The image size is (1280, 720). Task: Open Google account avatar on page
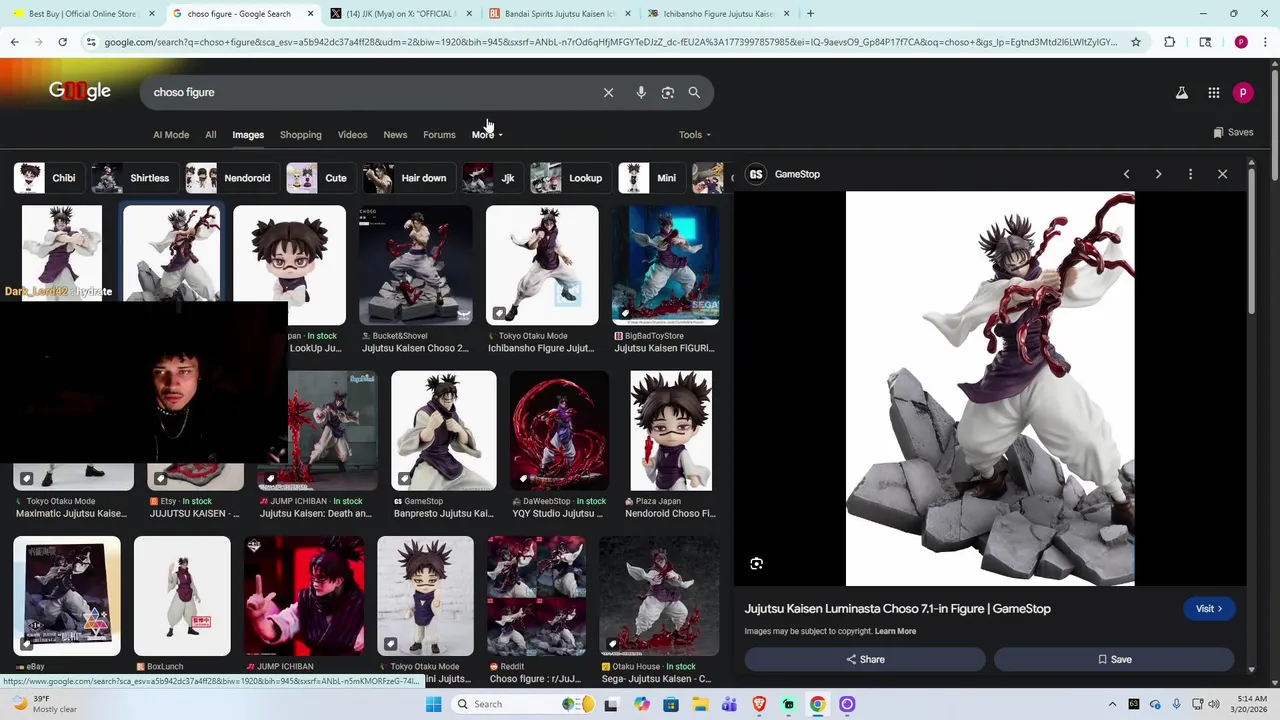(x=1242, y=92)
